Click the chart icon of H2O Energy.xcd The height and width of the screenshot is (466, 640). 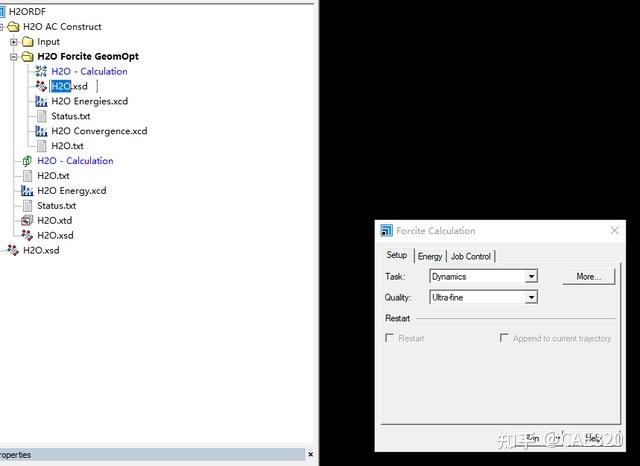(x=27, y=191)
